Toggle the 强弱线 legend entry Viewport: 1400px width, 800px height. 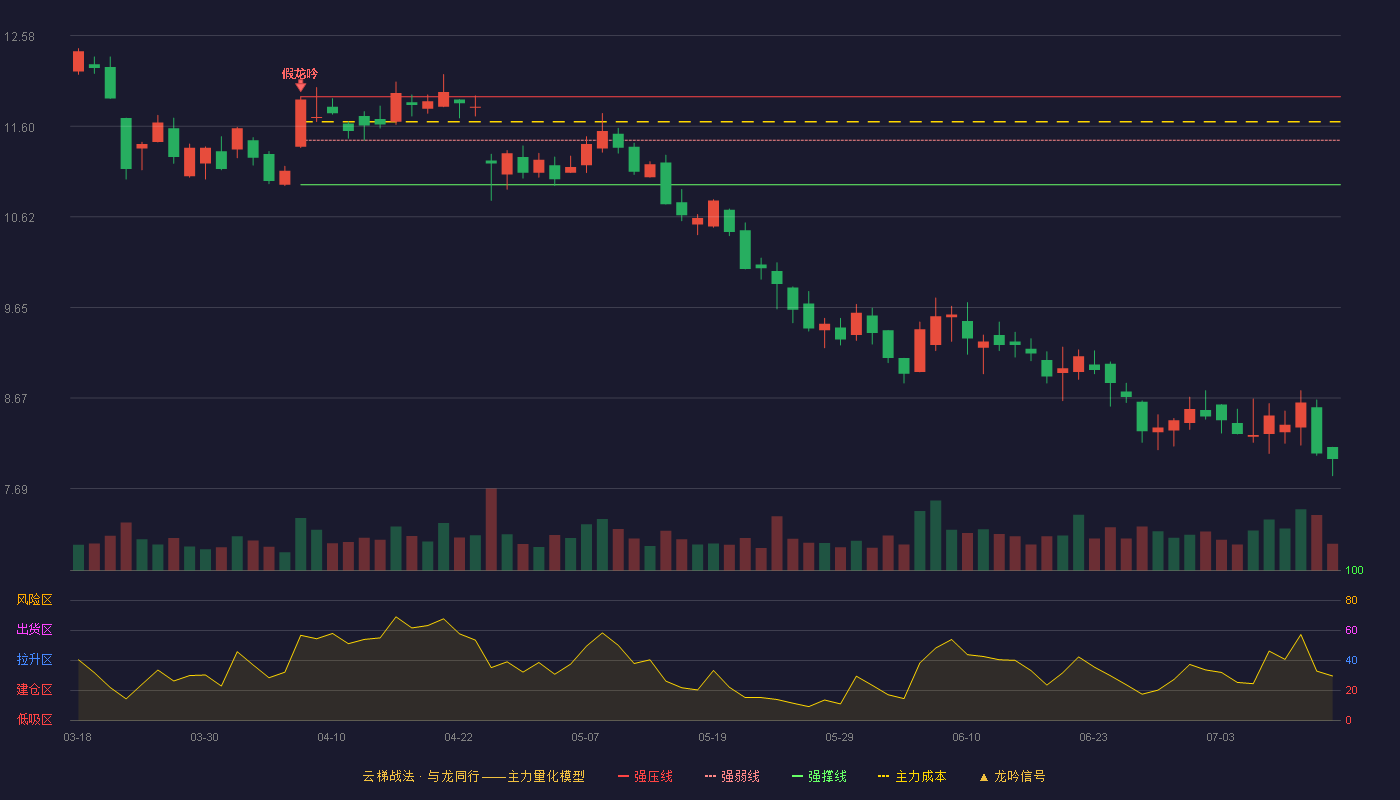[732, 776]
